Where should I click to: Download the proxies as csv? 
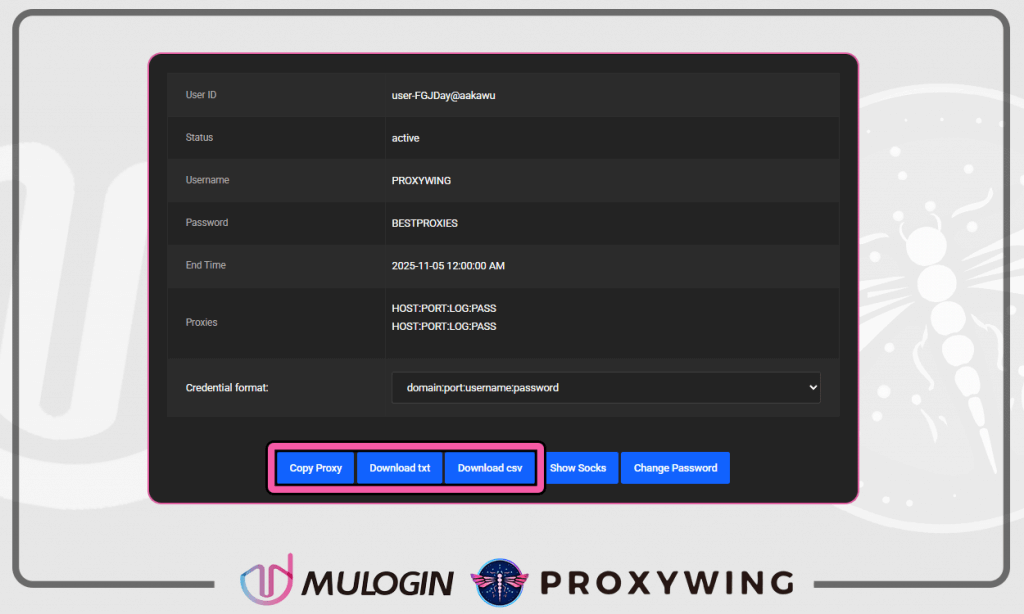(490, 468)
